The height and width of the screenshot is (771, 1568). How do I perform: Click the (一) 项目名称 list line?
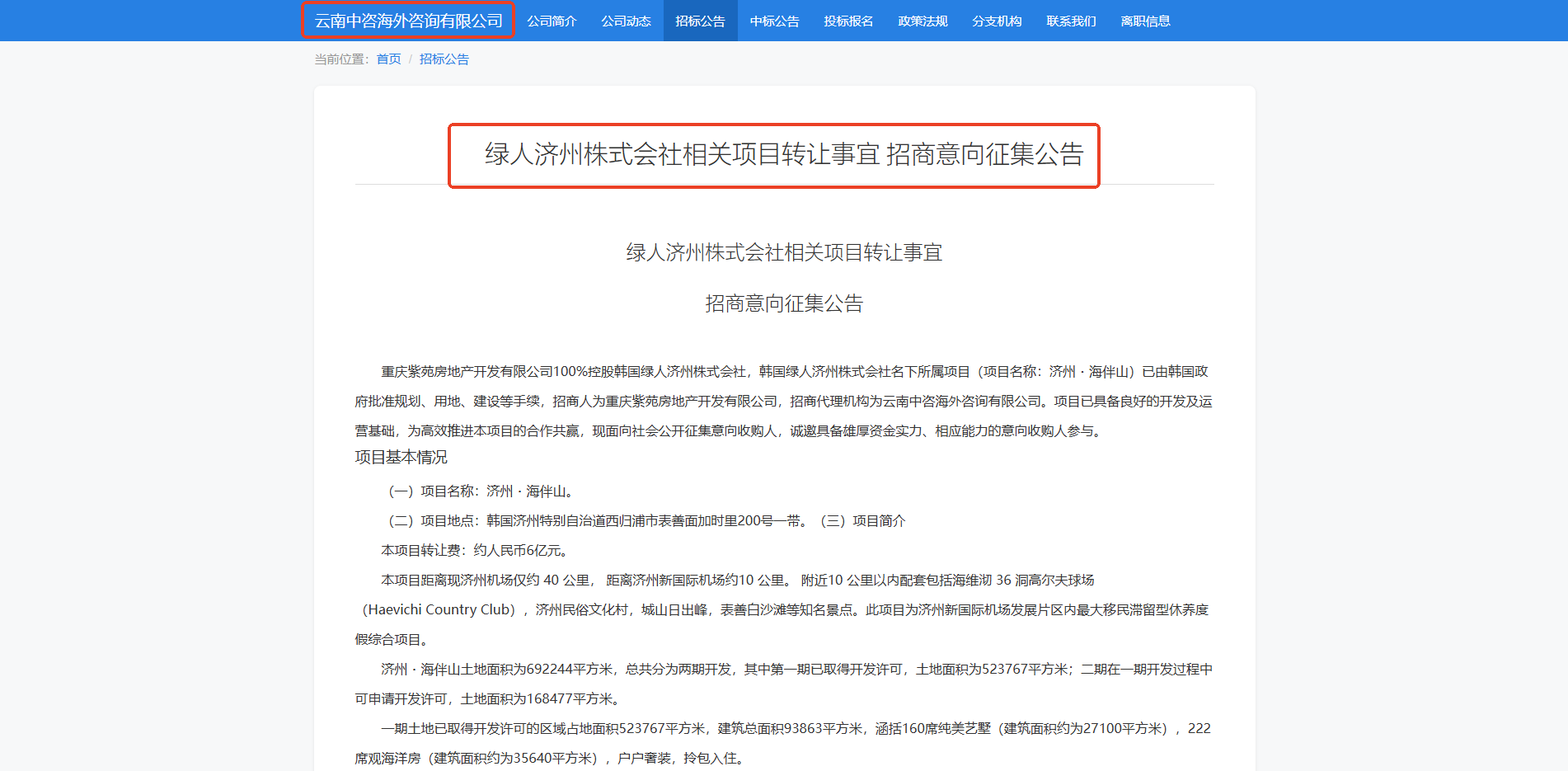pos(481,491)
